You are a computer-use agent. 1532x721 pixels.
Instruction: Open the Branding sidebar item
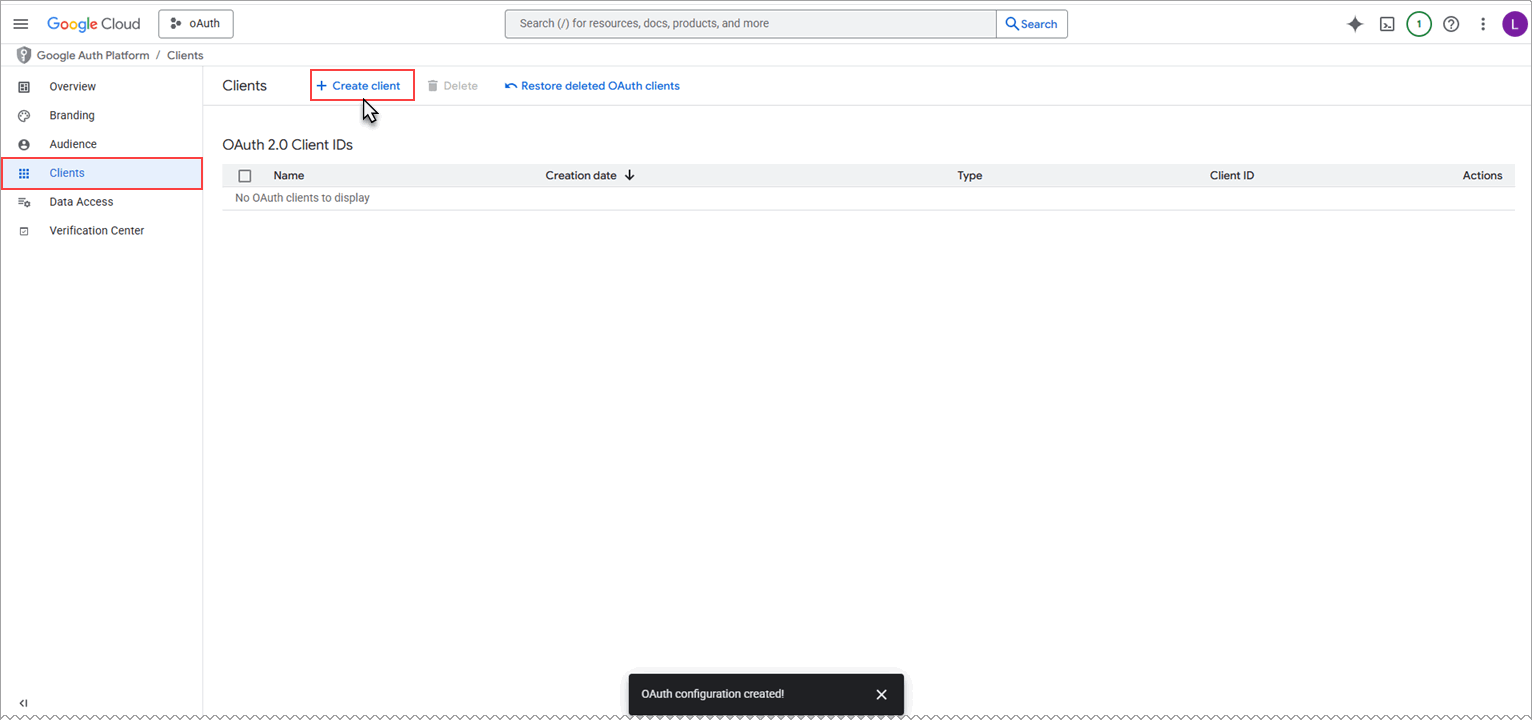point(101,116)
